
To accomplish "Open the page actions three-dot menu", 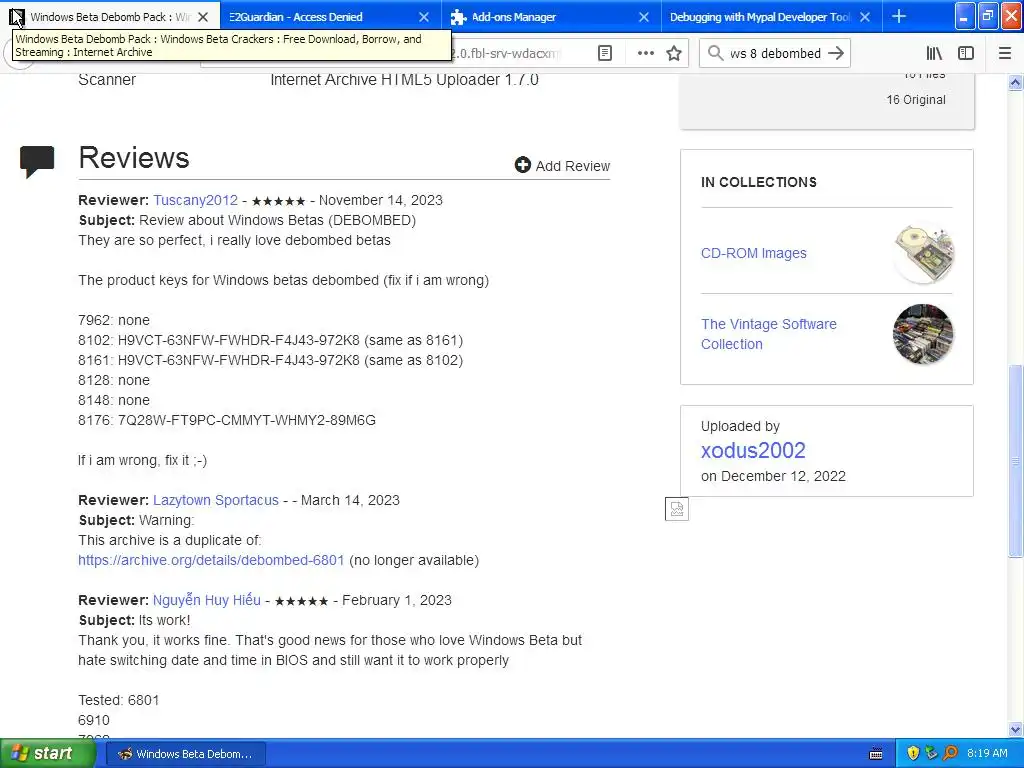I will click(645, 53).
